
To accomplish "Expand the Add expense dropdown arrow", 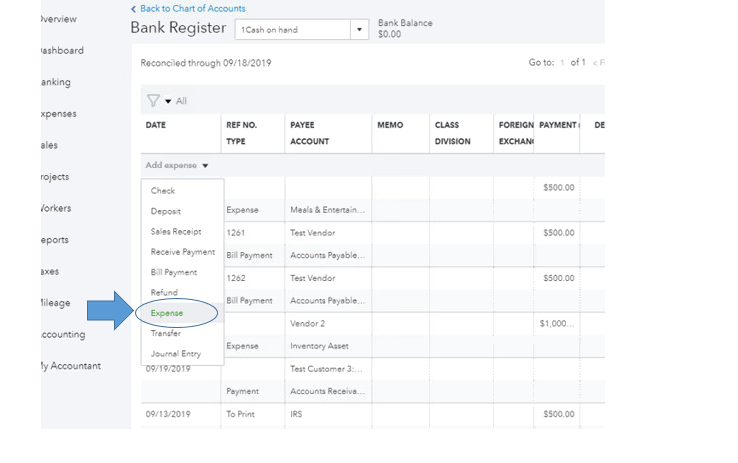I will tap(205, 166).
